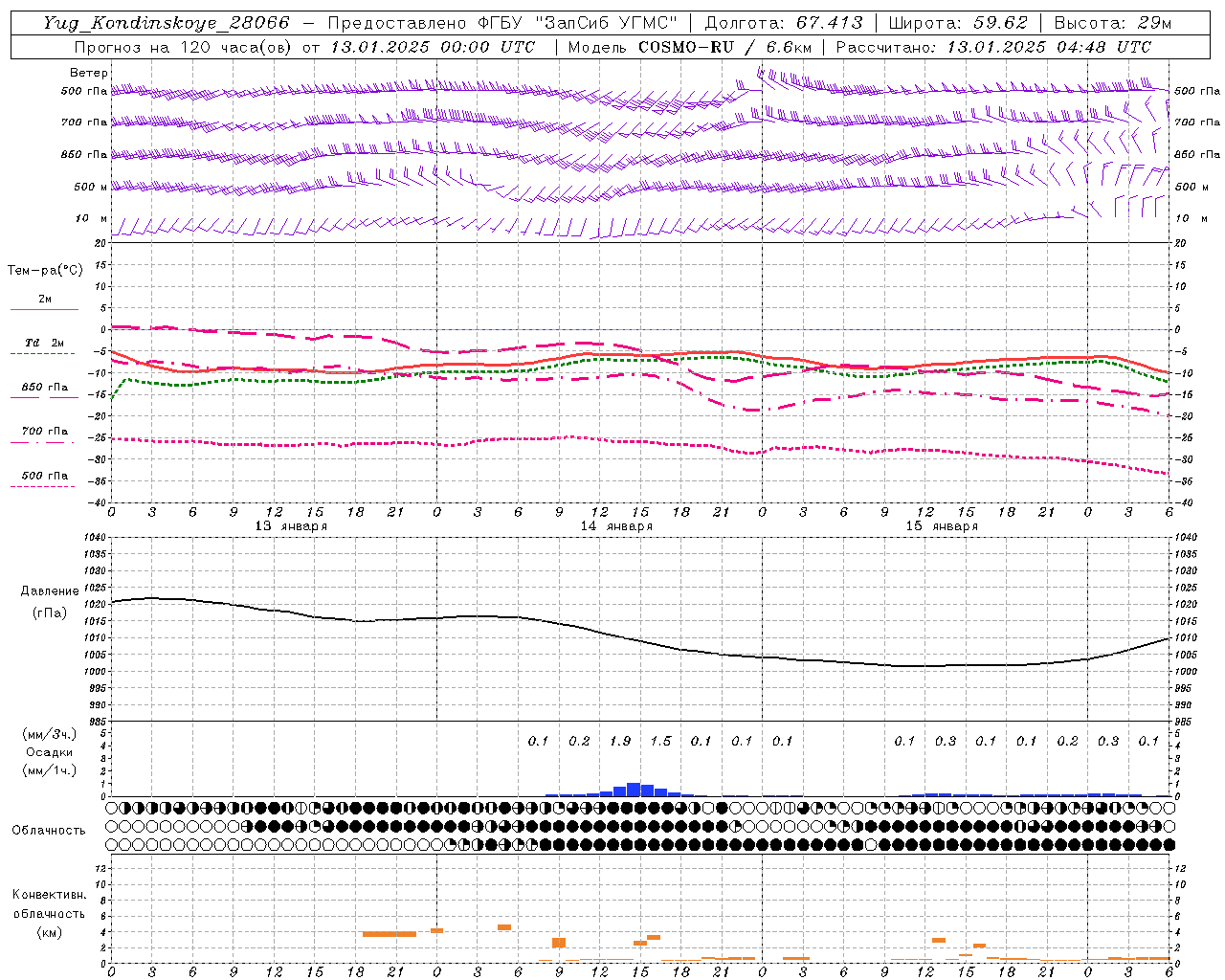Click the Высота: 29м header field
The width and height of the screenshot is (1225, 980).
point(1113,23)
